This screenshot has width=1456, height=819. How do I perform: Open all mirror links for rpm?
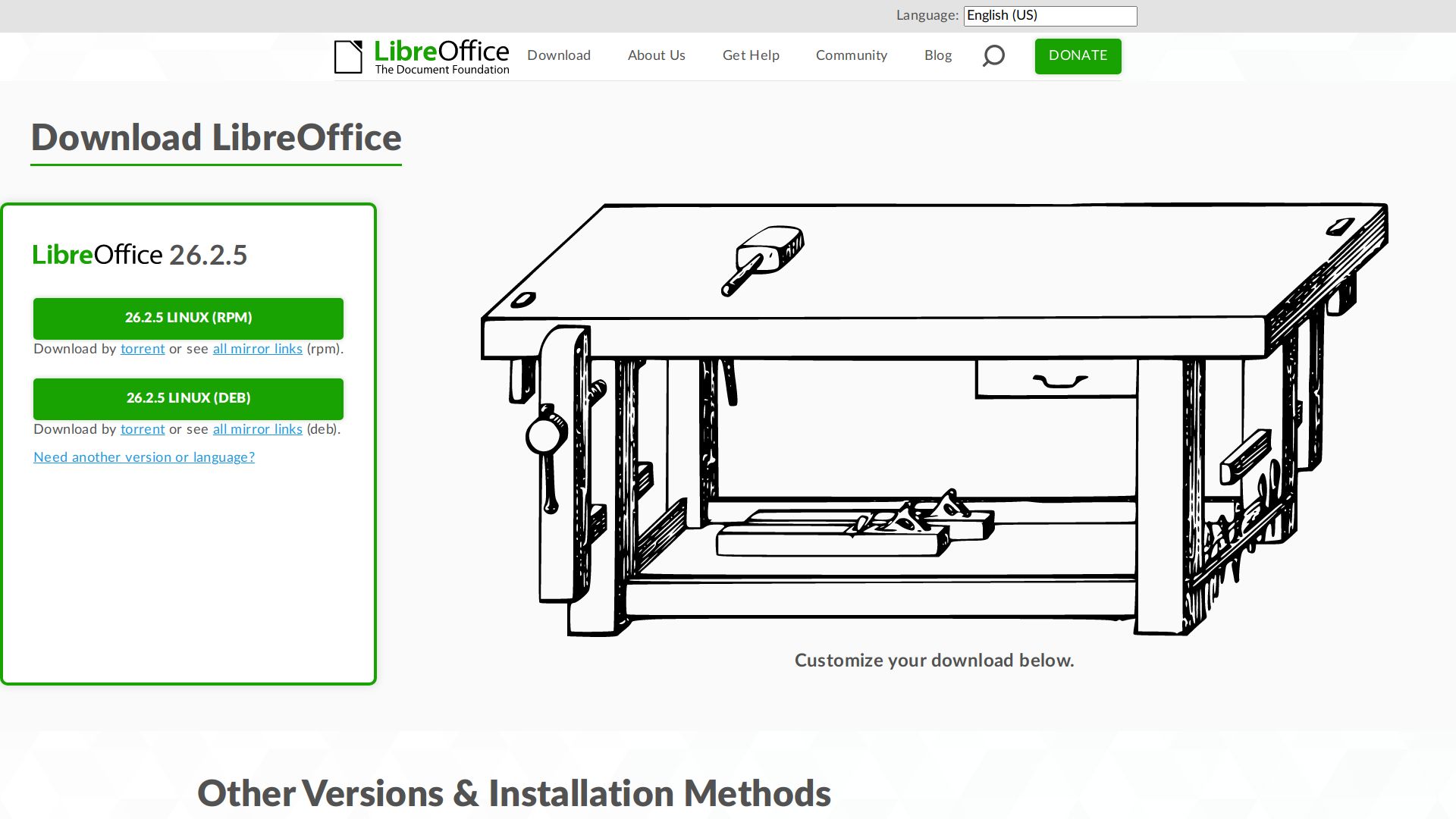[x=258, y=349]
